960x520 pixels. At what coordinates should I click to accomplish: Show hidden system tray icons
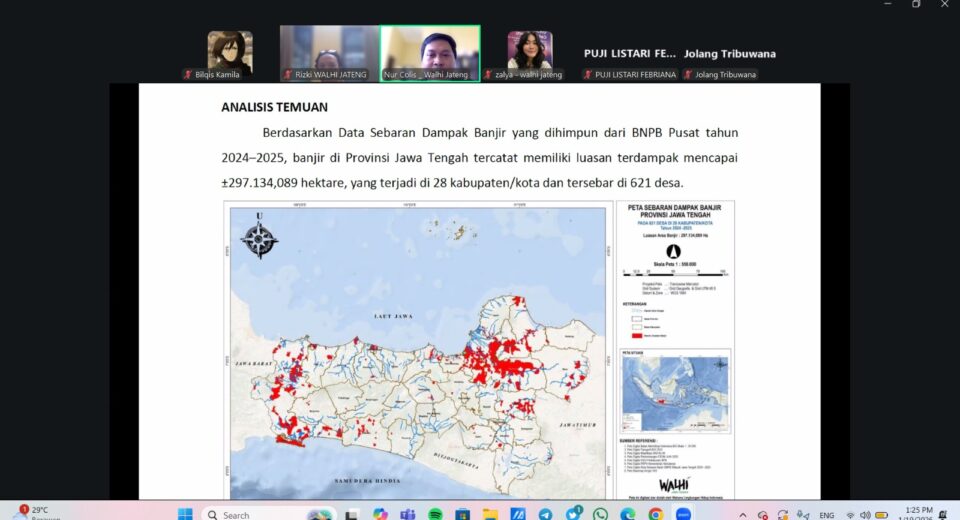[x=742, y=515]
